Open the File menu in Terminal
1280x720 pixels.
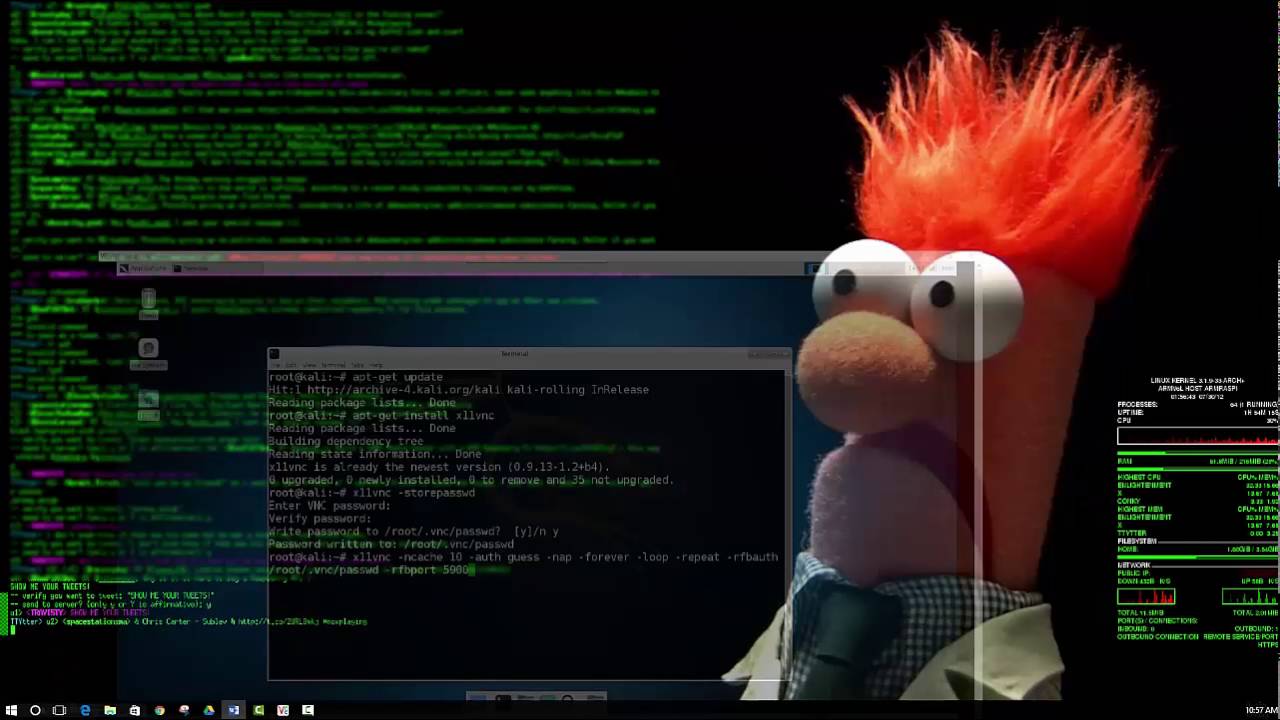[x=278, y=365]
